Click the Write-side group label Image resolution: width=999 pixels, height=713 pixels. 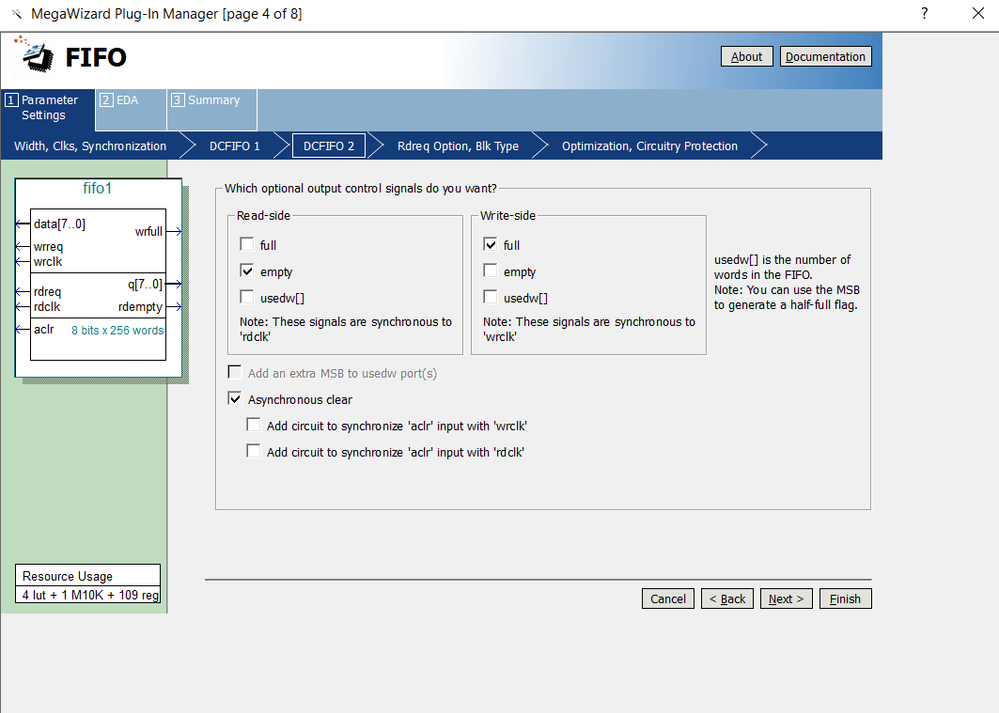pyautogui.click(x=508, y=215)
